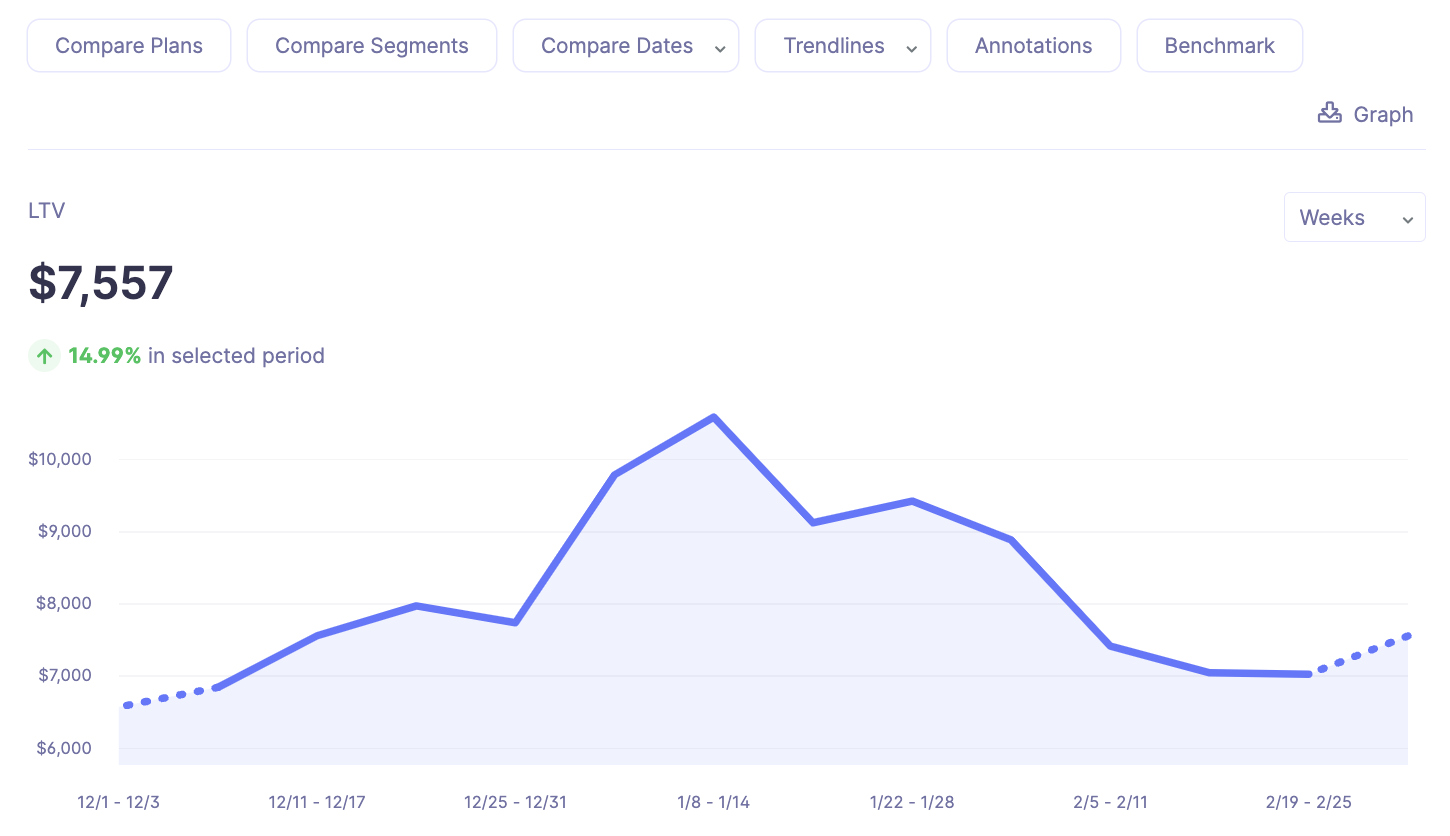
Task: Enable the Benchmark view
Action: 1219,45
